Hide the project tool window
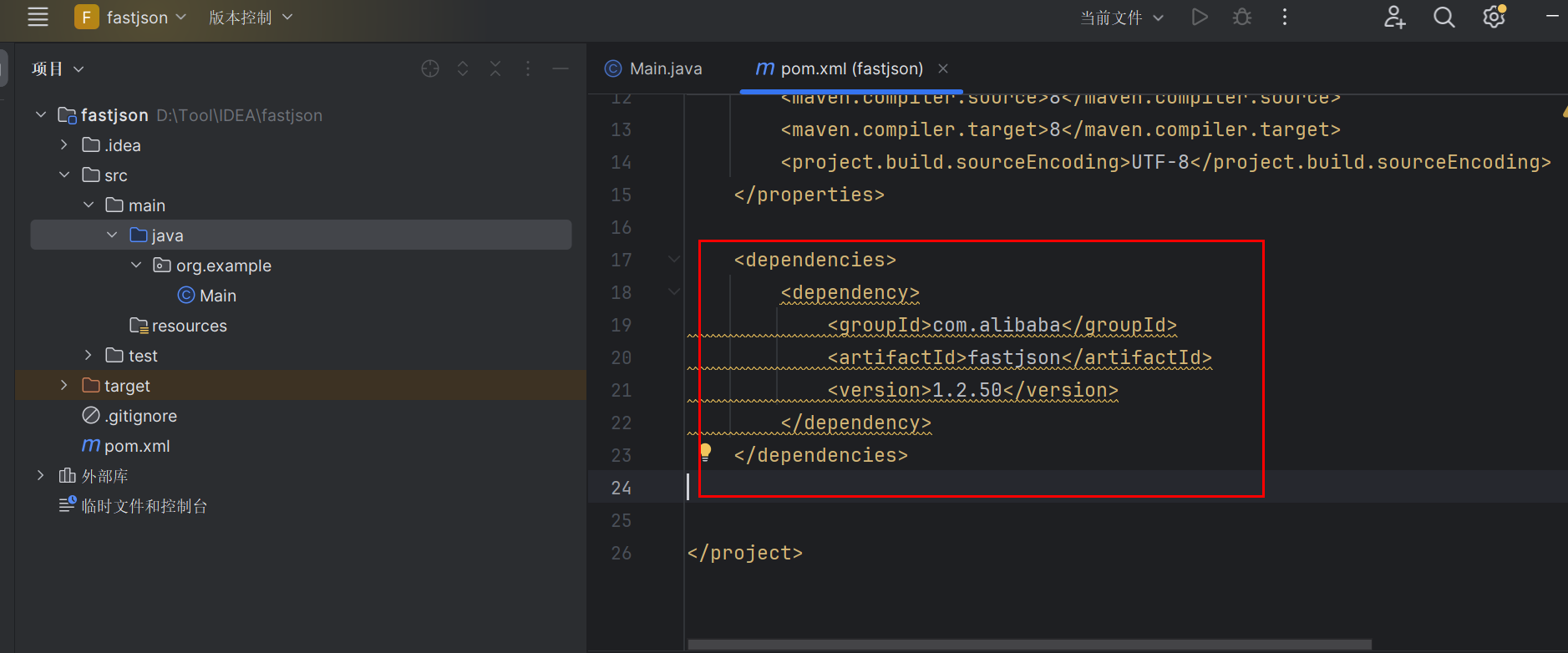This screenshot has height=653, width=1568. tap(561, 68)
